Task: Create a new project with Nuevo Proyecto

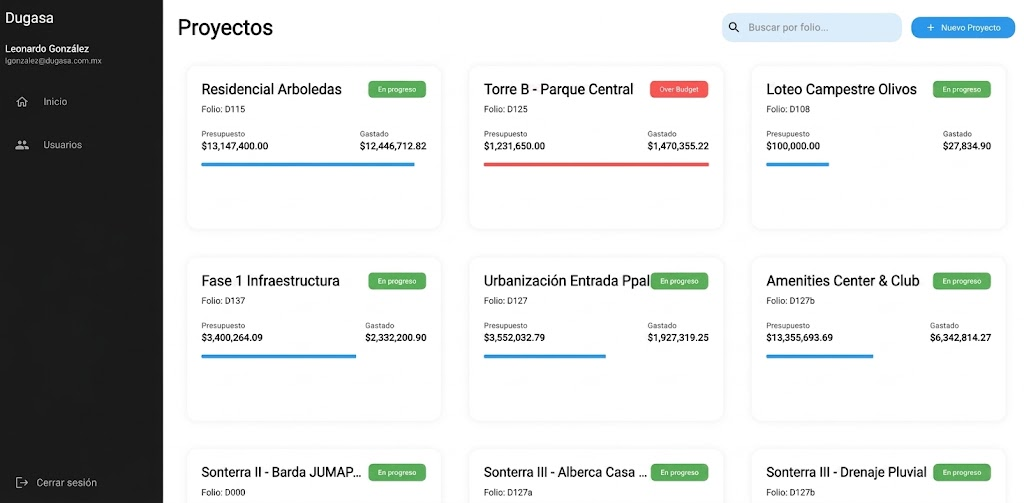Action: pos(963,28)
